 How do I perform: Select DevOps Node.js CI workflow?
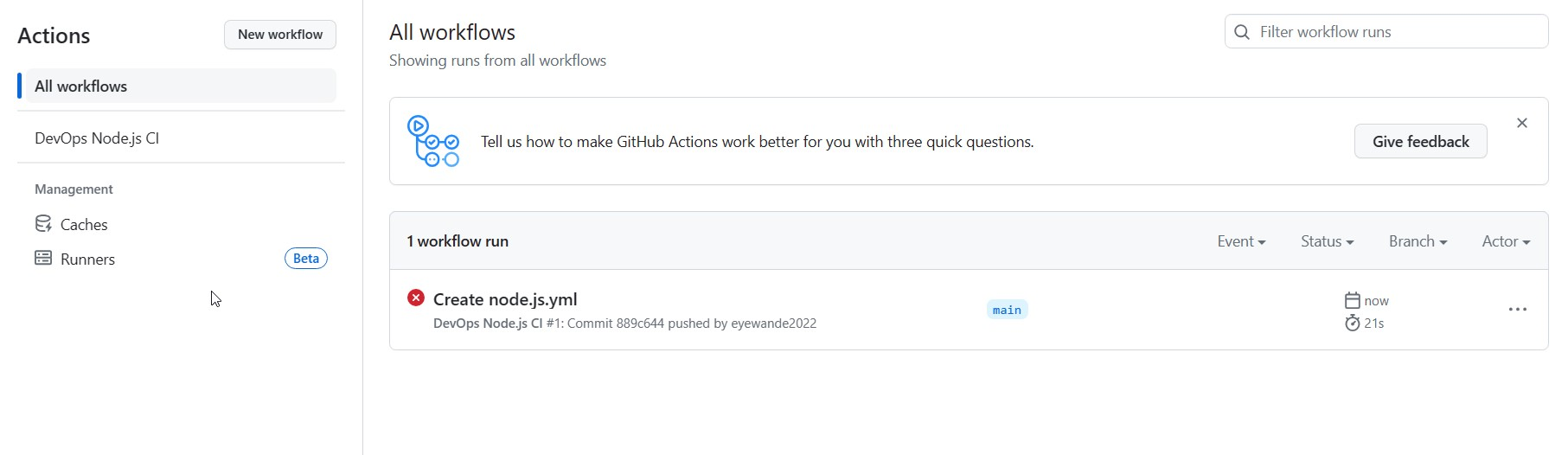tap(97, 138)
